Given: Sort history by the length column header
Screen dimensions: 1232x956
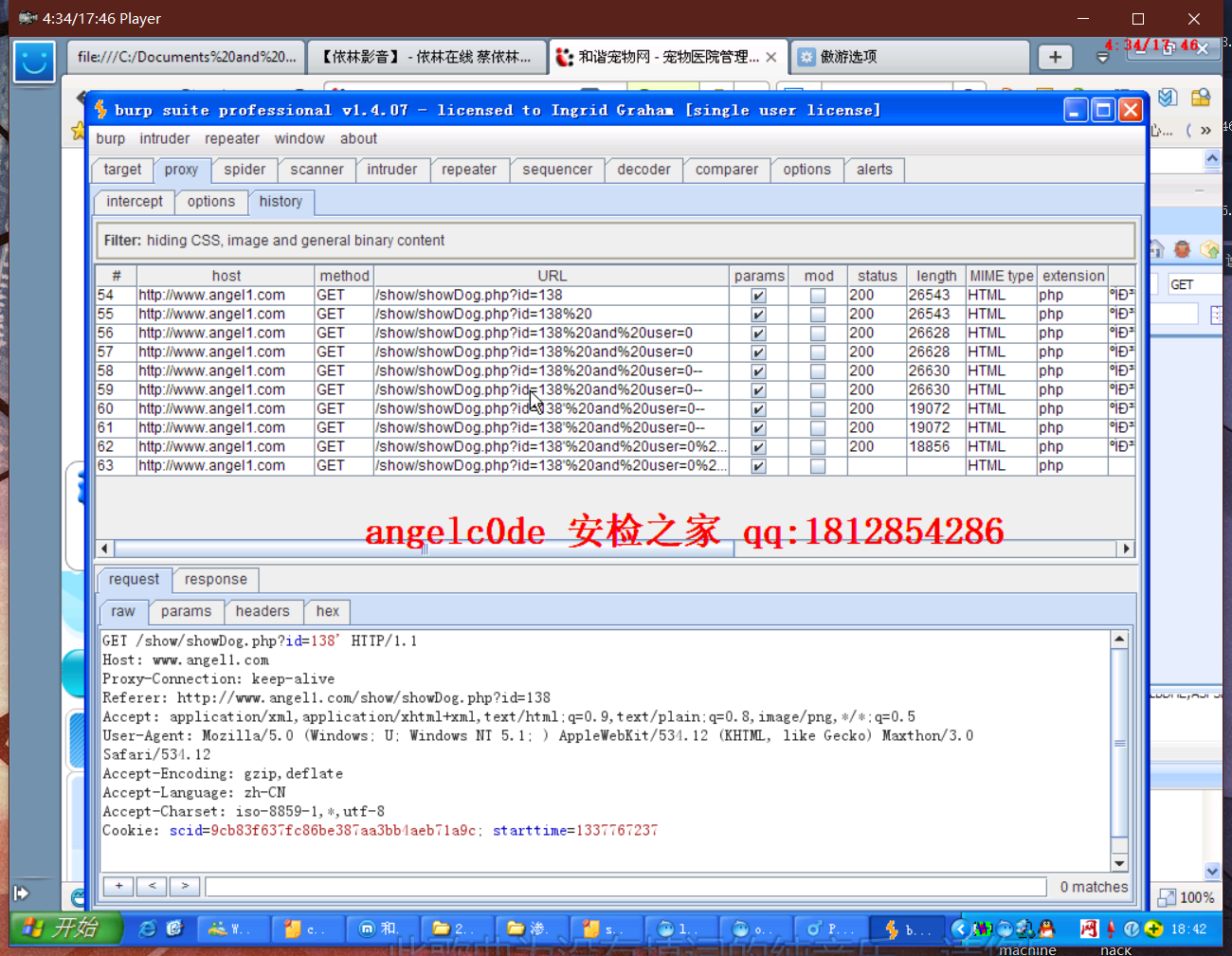Looking at the screenshot, I should pyautogui.click(x=936, y=276).
